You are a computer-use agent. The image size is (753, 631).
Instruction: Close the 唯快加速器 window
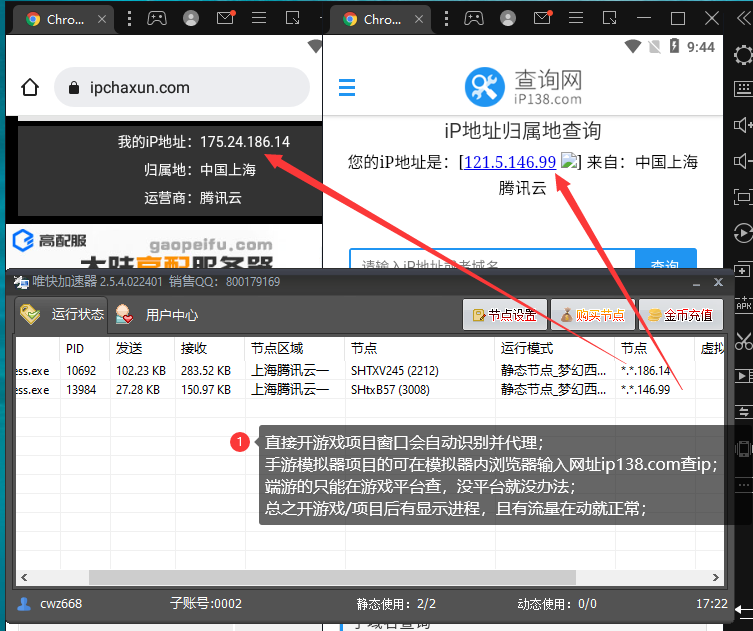(x=718, y=282)
